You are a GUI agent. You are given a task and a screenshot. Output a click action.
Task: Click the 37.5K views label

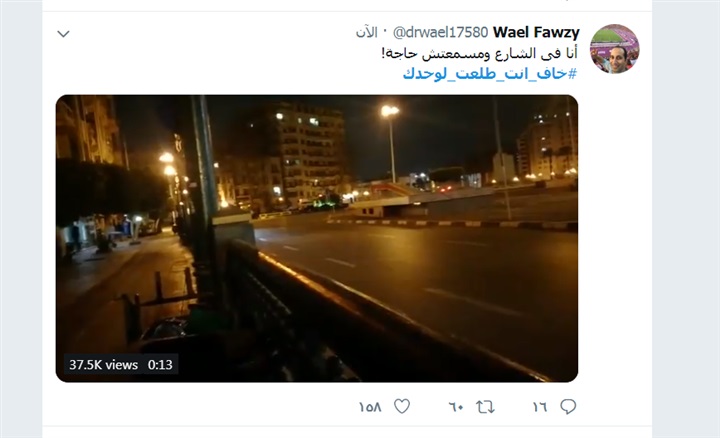[x=103, y=365]
